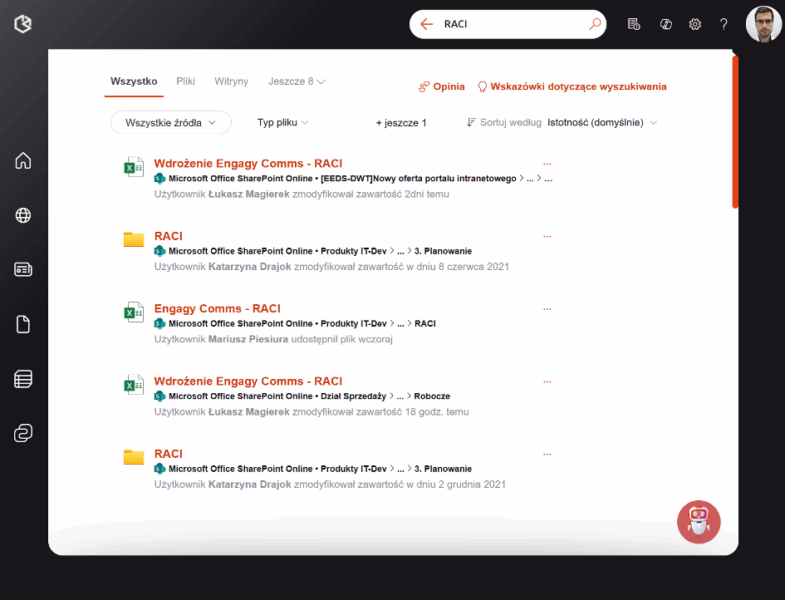
Task: Open Engagy Comms - RACI title link
Action: click(217, 309)
